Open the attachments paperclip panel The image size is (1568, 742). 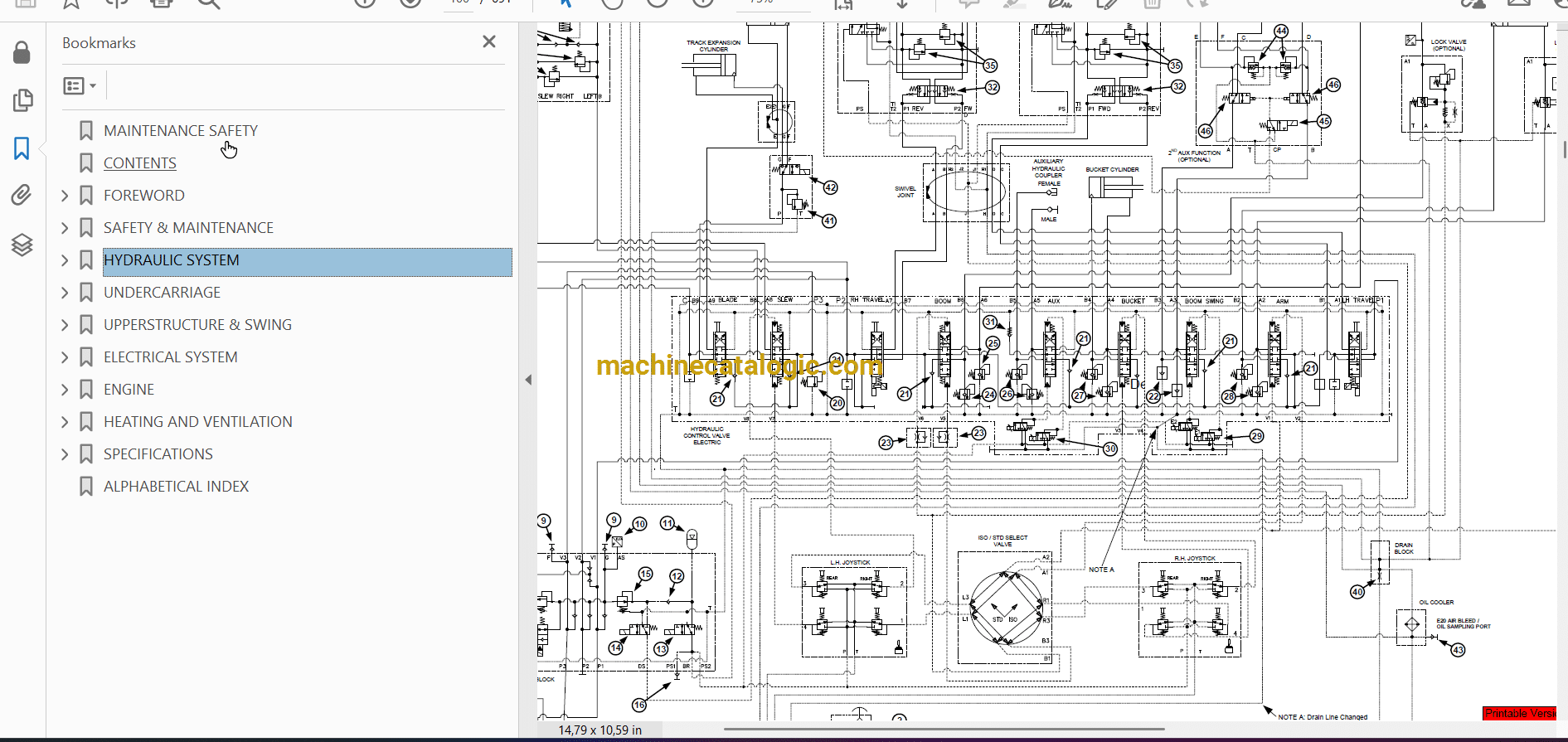pos(22,196)
